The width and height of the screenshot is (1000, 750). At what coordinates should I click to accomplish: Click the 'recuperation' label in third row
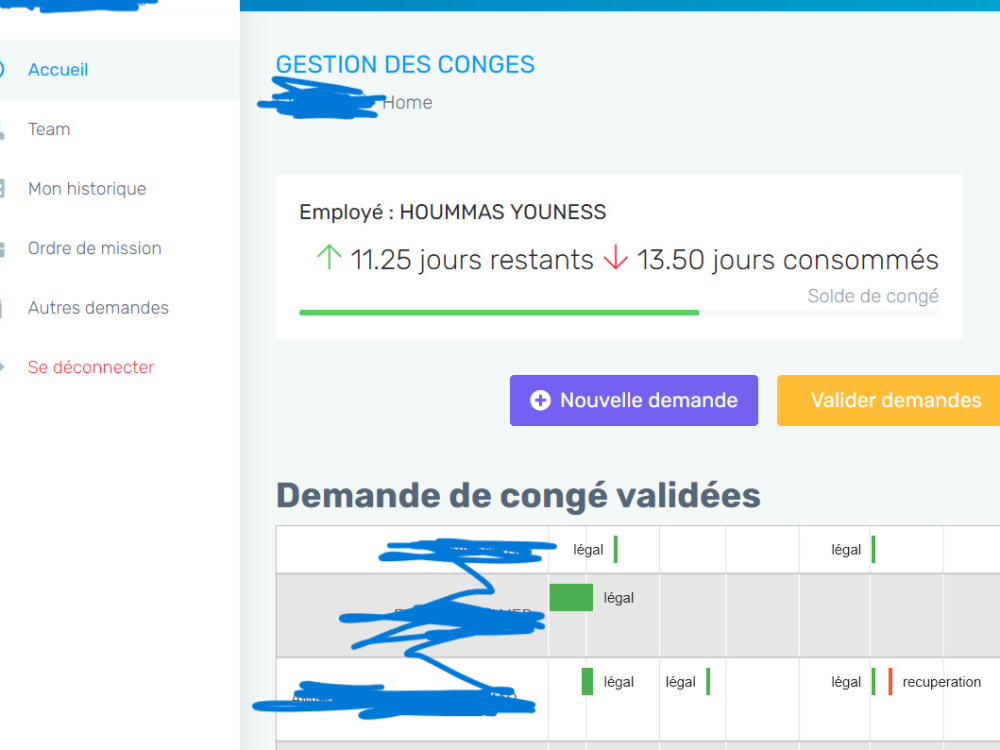point(941,682)
